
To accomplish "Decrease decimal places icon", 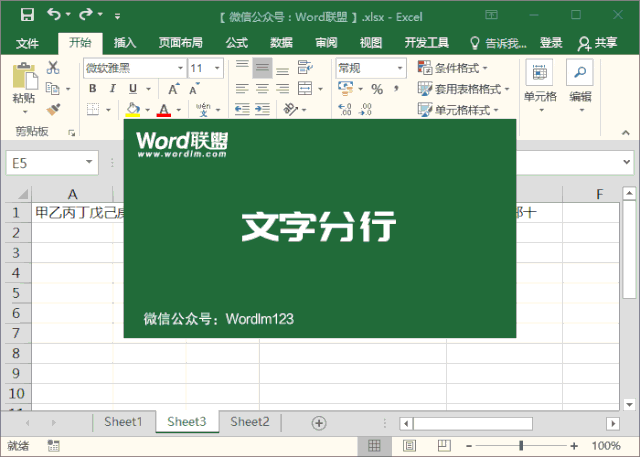I will pos(365,109).
